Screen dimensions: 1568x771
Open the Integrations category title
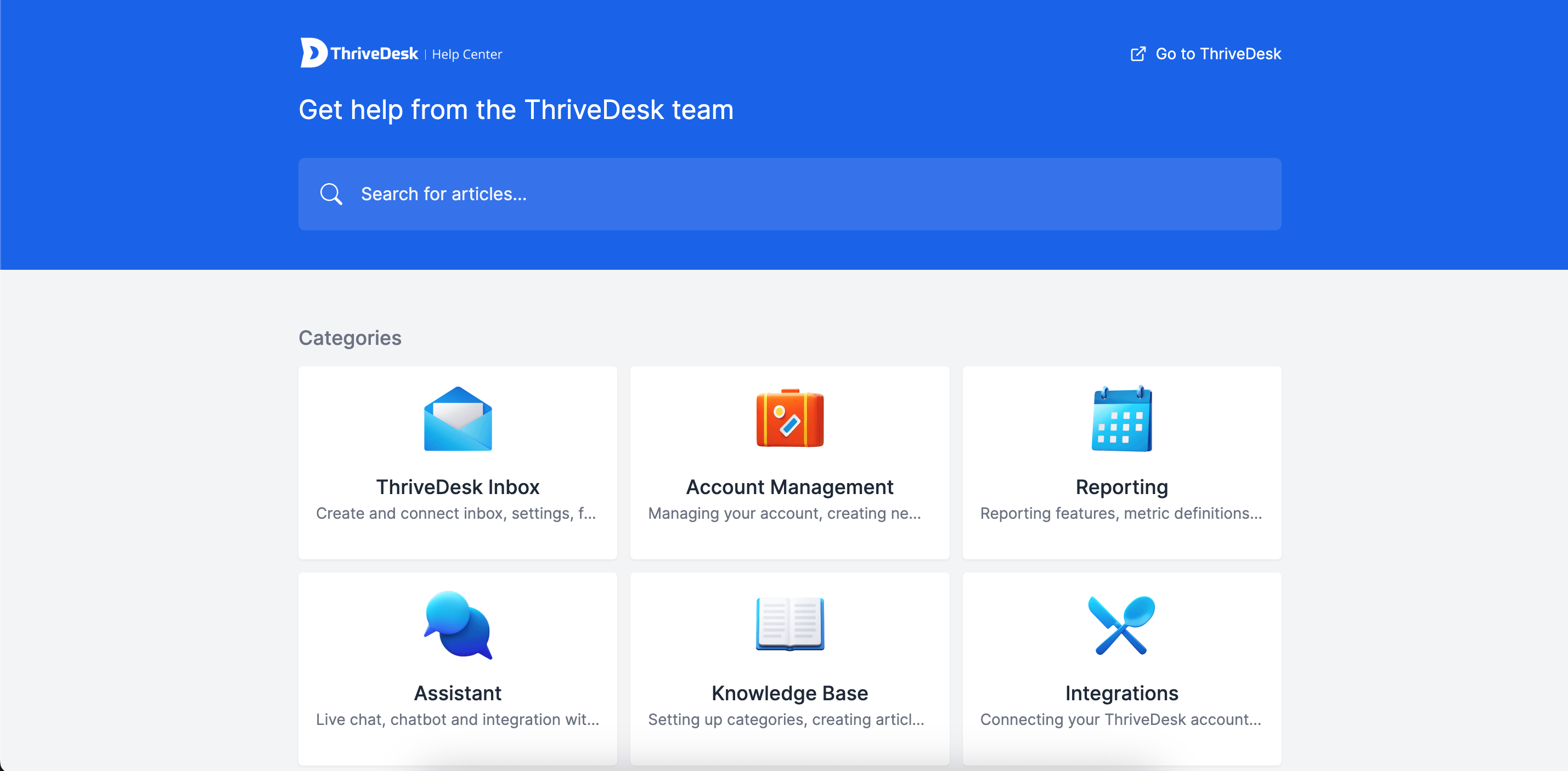tap(1122, 693)
